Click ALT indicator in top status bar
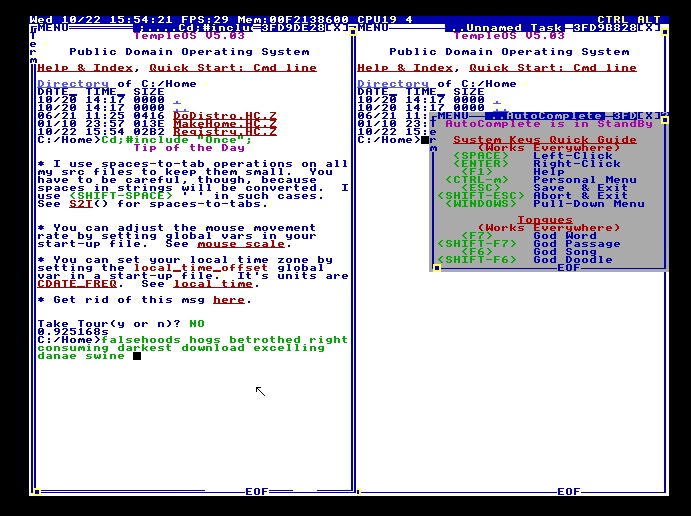Image resolution: width=691 pixels, height=516 pixels. pos(649,20)
